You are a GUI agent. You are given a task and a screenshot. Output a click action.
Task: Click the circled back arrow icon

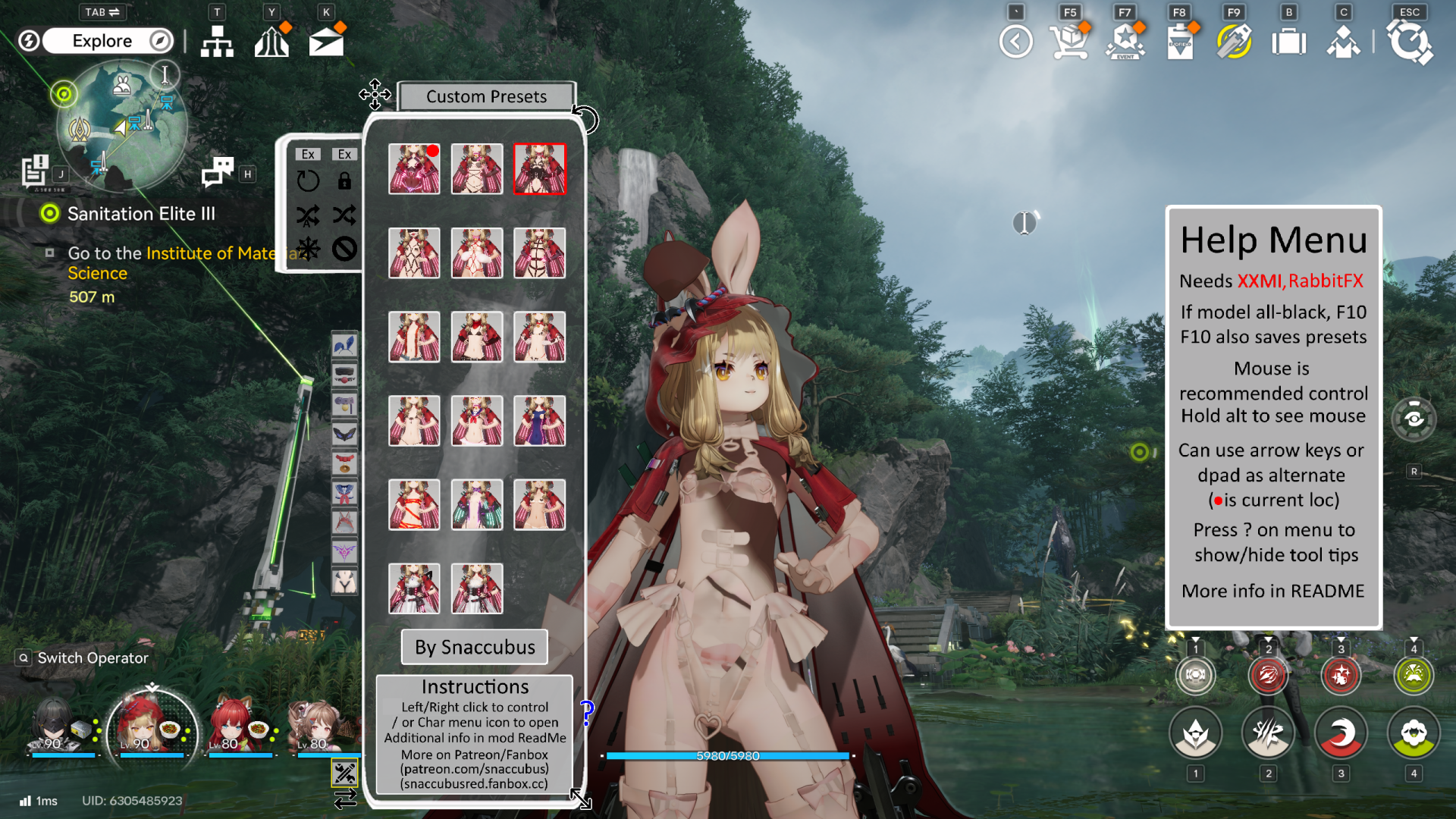1016,41
